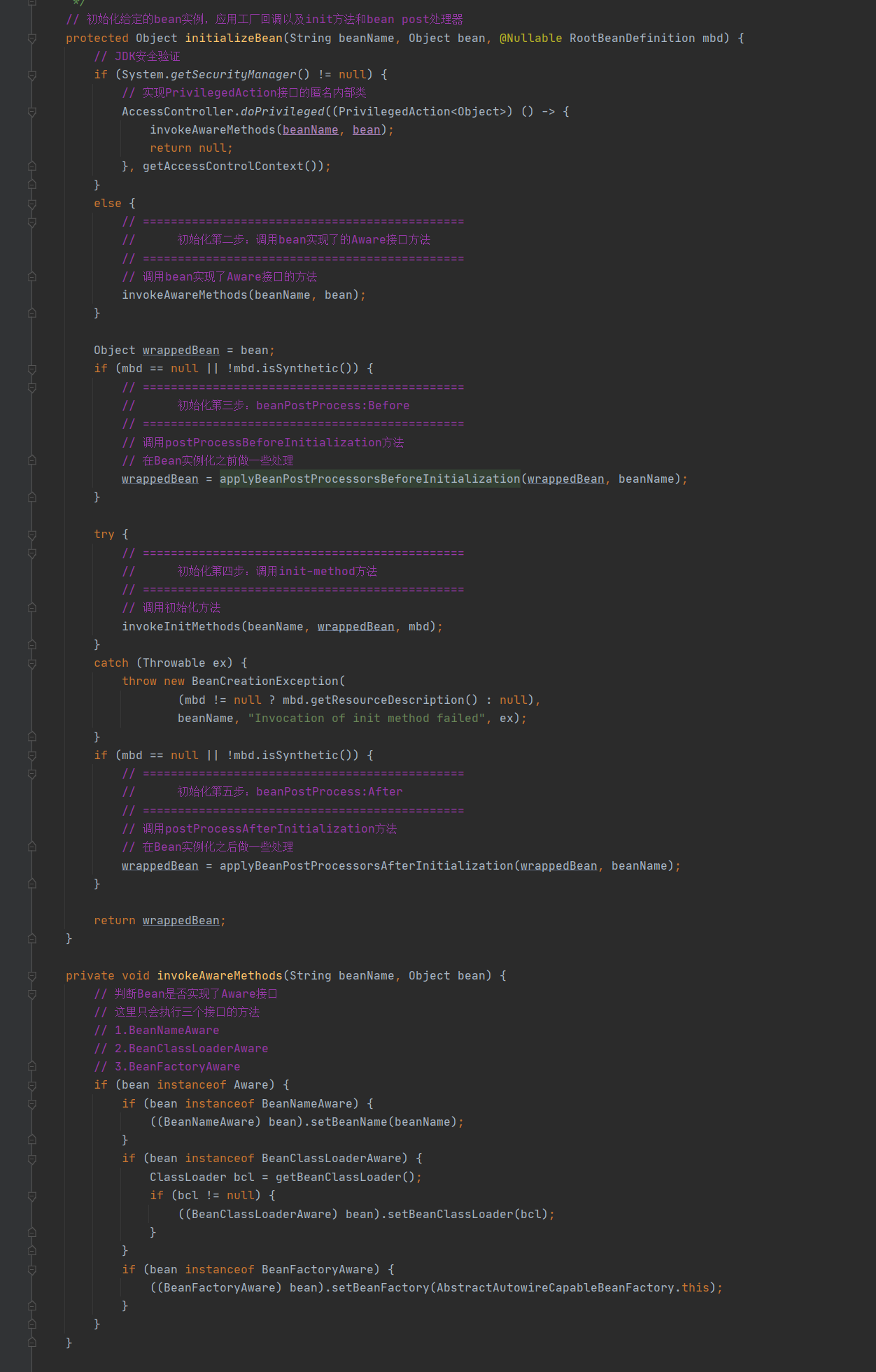Screen dimensions: 876x1372
Task: Click the '// JDK安全验证' comment
Action: click(x=137, y=57)
